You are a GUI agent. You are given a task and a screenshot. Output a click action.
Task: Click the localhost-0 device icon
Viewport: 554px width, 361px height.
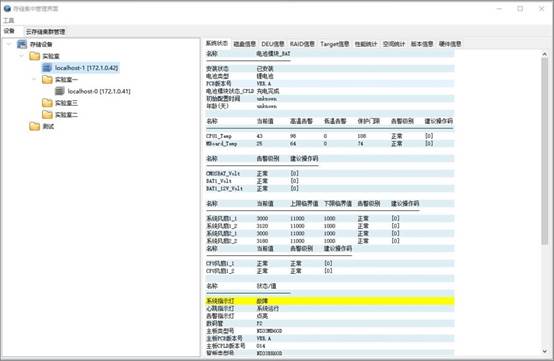click(x=60, y=91)
